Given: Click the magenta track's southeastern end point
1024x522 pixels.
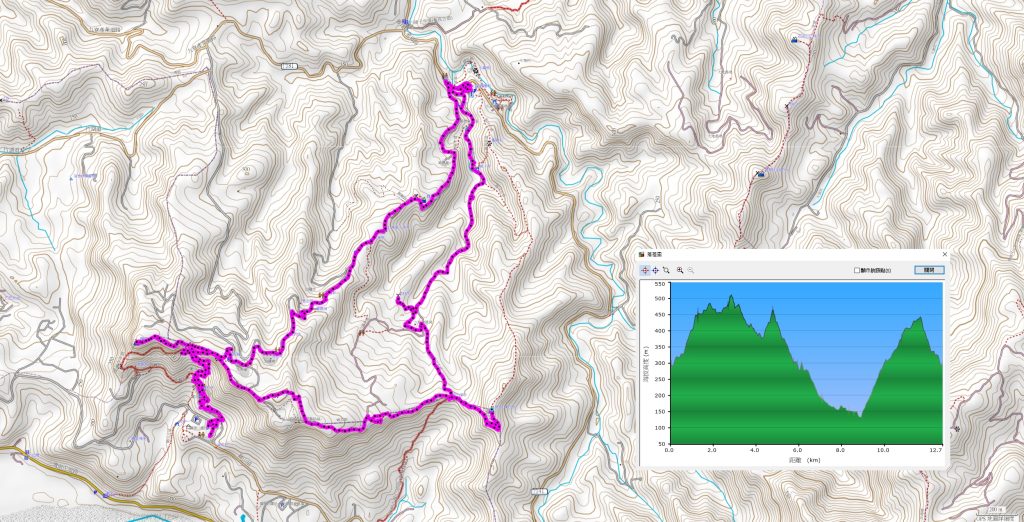Looking at the screenshot, I should (x=494, y=425).
